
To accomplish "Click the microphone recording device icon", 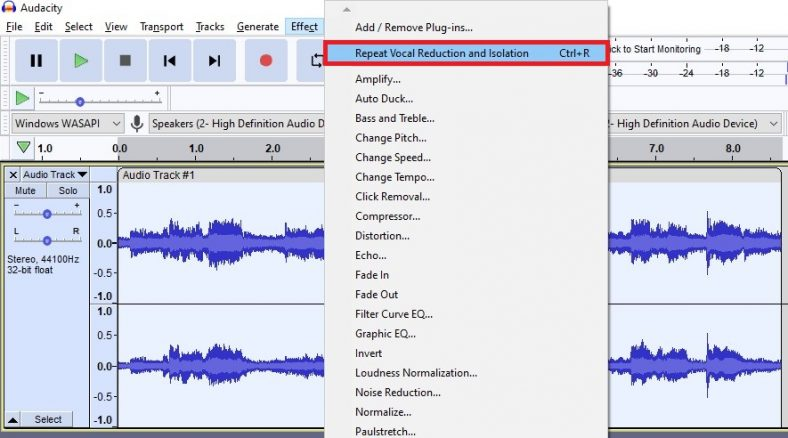I will pyautogui.click(x=137, y=123).
